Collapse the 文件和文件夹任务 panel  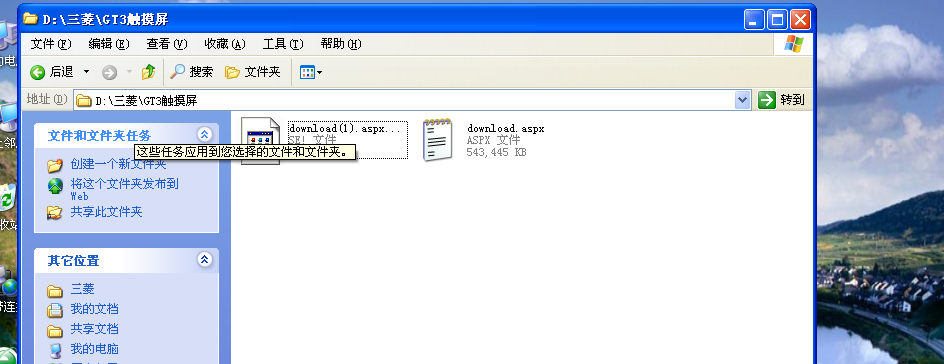tap(204, 134)
